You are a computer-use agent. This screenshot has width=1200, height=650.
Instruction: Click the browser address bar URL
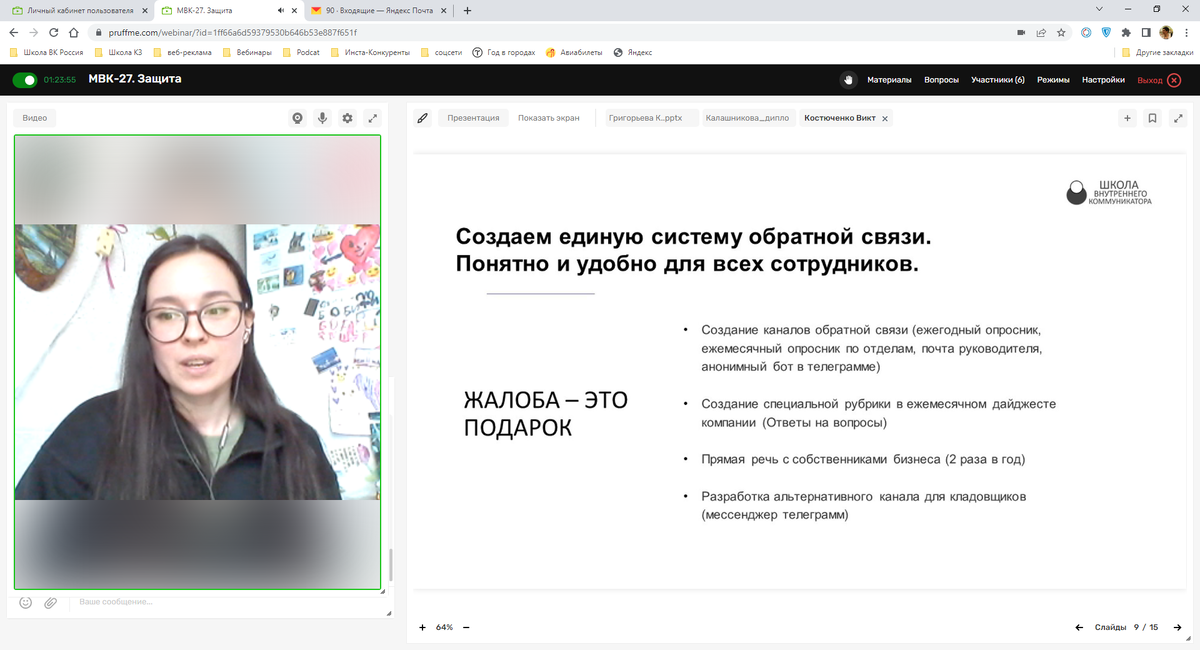[231, 32]
